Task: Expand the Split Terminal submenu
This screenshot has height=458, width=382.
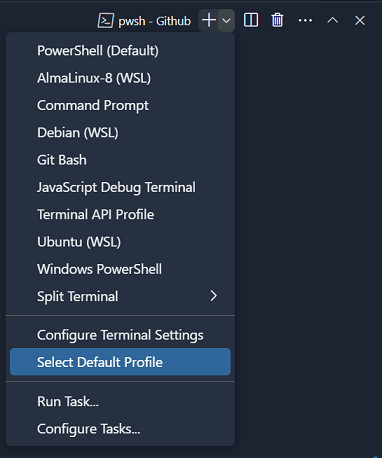Action: coord(120,296)
